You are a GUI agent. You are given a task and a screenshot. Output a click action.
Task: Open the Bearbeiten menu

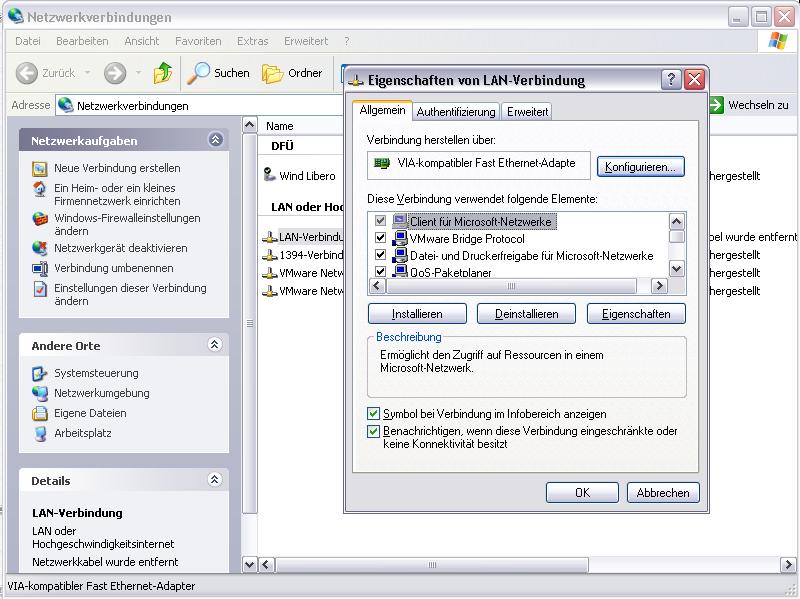coord(82,41)
